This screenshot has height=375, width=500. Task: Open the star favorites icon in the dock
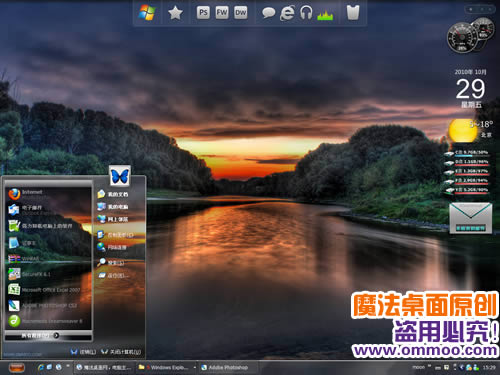pyautogui.click(x=175, y=13)
